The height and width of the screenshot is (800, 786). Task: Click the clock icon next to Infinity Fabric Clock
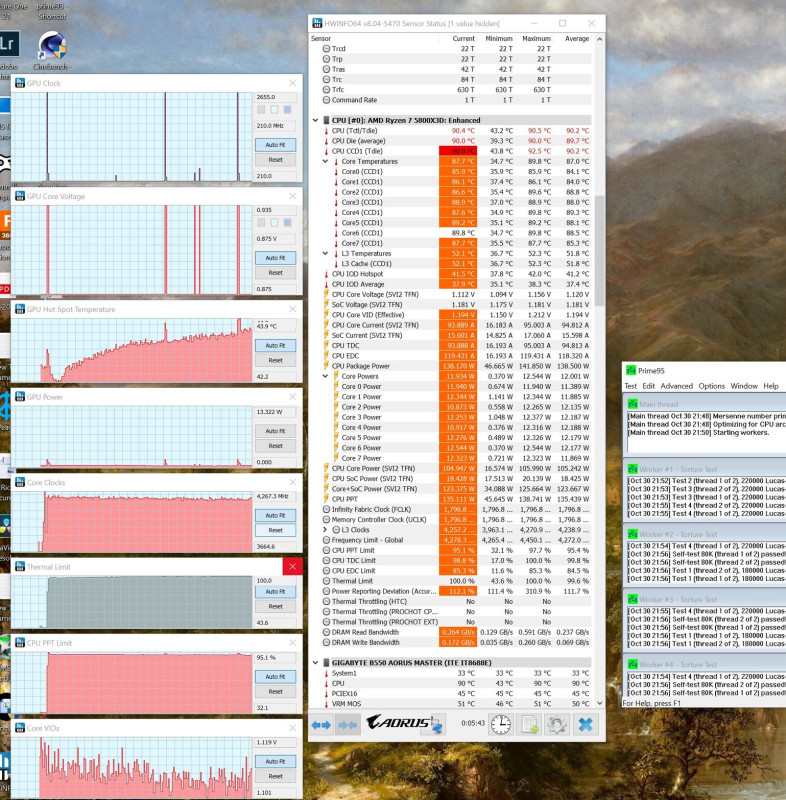pos(326,509)
